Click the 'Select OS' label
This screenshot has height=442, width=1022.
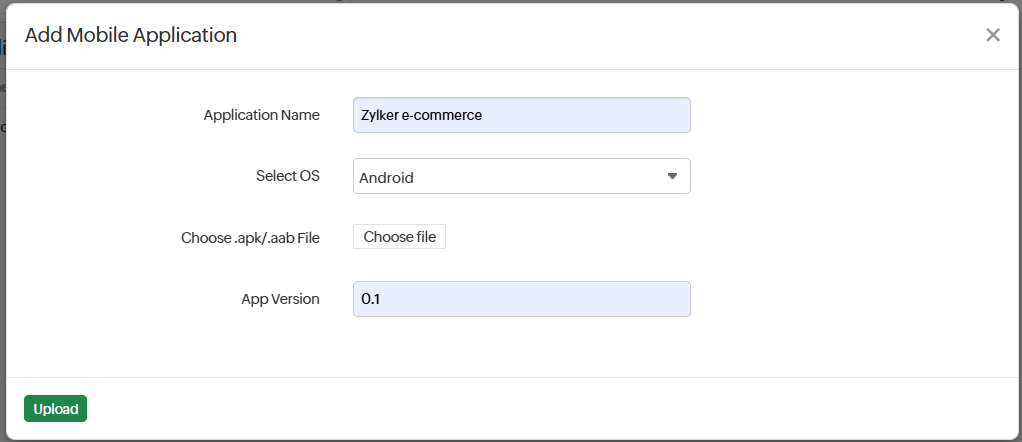point(287,176)
